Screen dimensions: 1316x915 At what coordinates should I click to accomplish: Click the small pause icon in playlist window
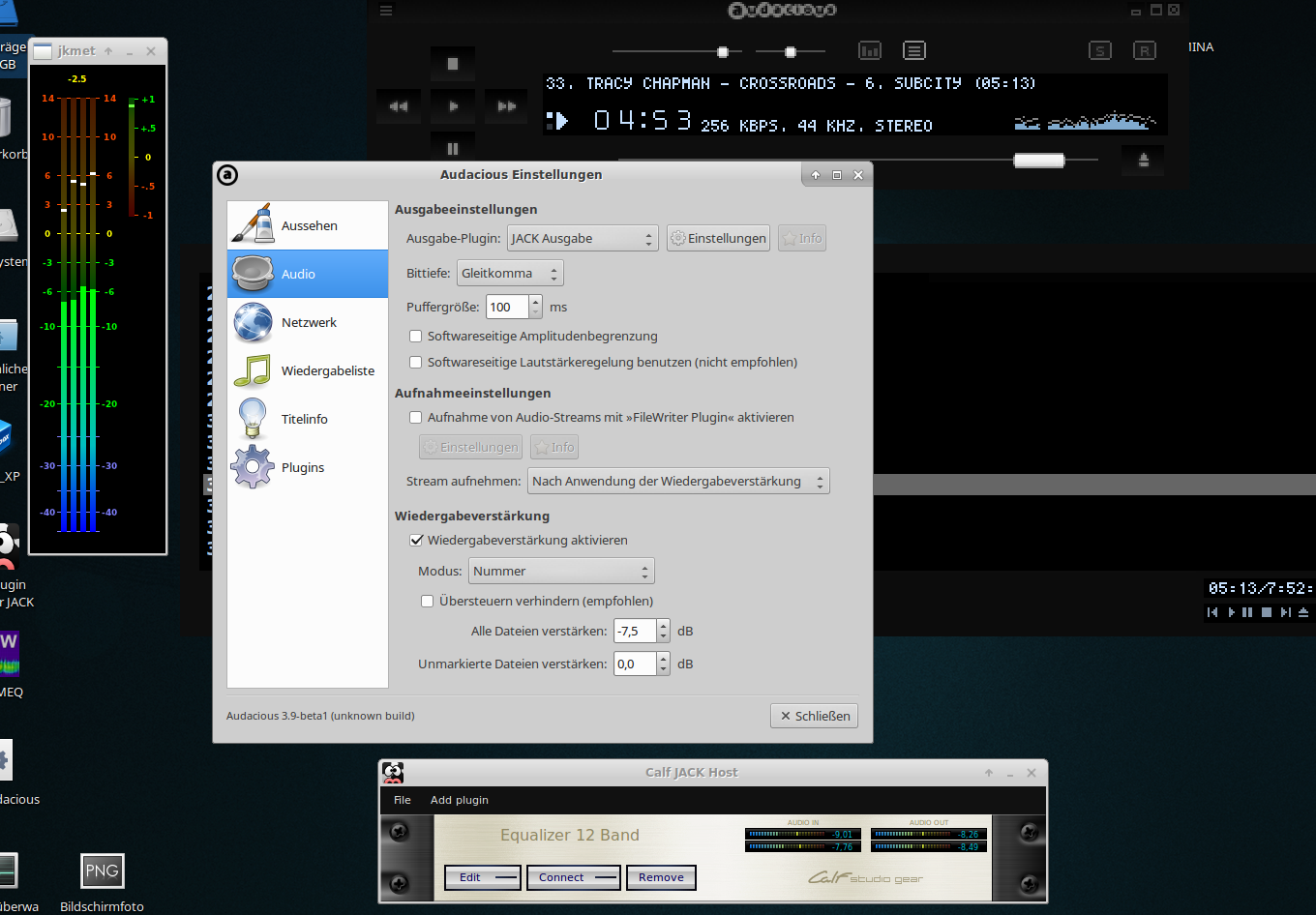(1247, 612)
